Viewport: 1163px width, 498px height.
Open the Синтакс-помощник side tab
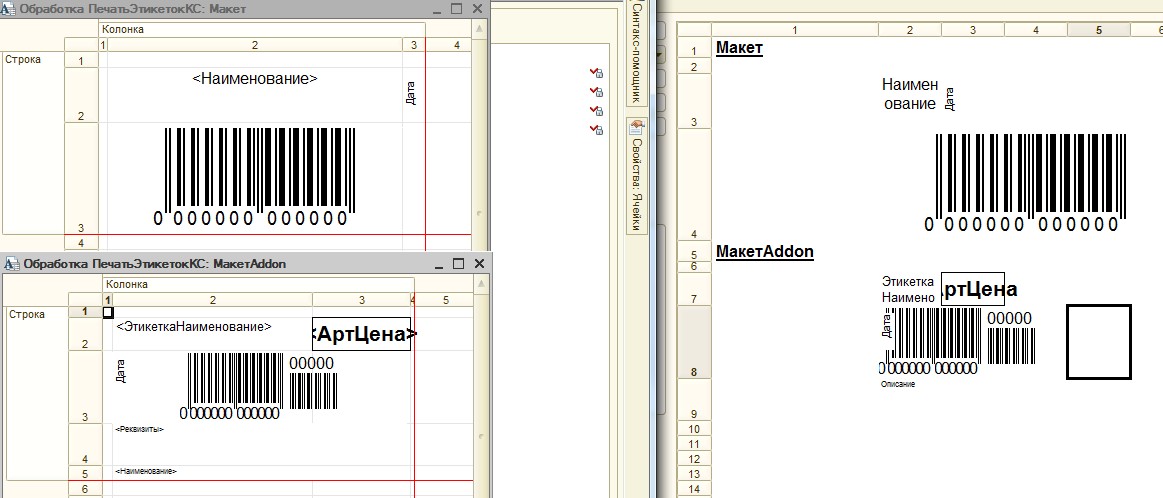pos(635,52)
